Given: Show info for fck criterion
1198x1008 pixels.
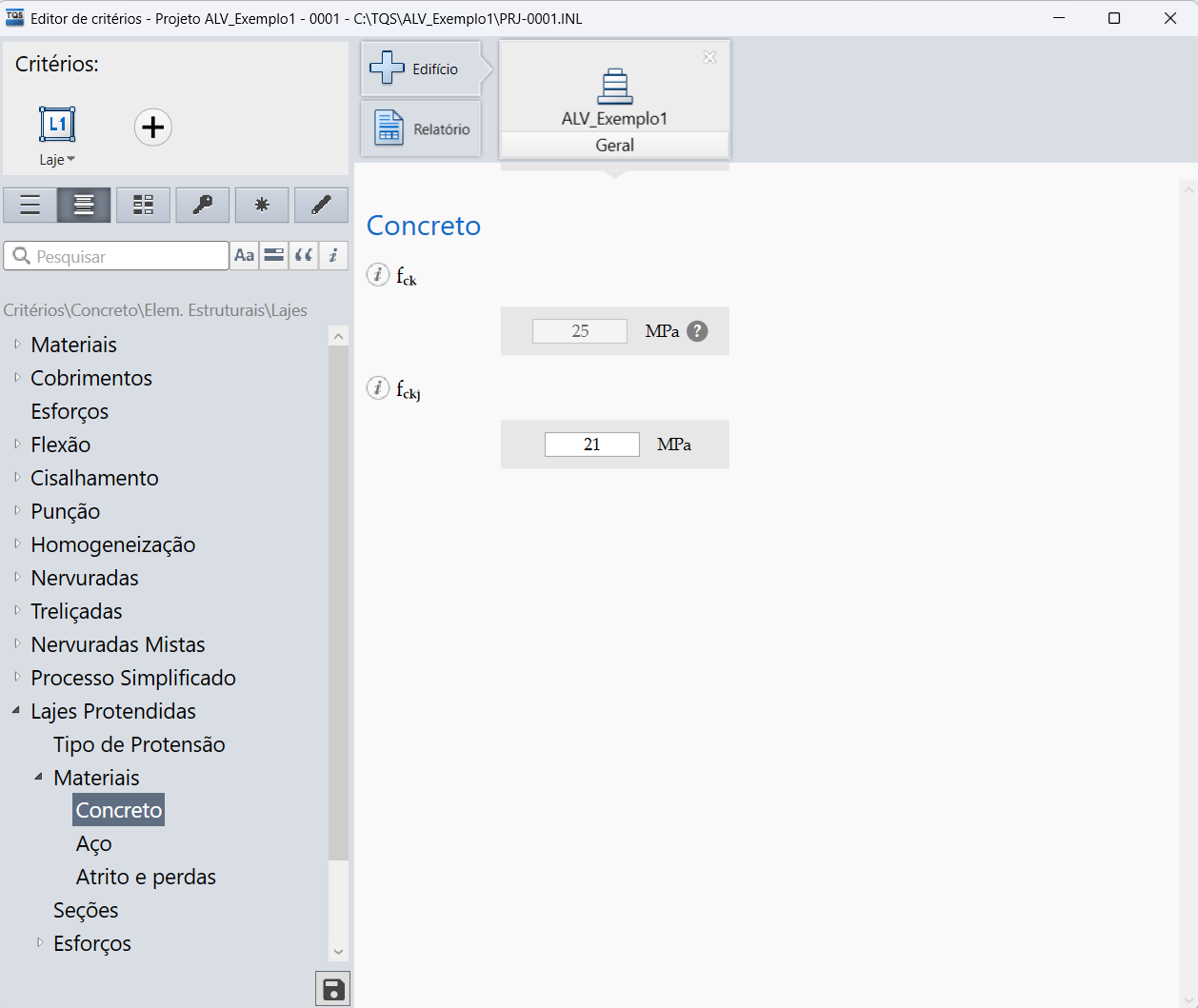Looking at the screenshot, I should click(378, 275).
